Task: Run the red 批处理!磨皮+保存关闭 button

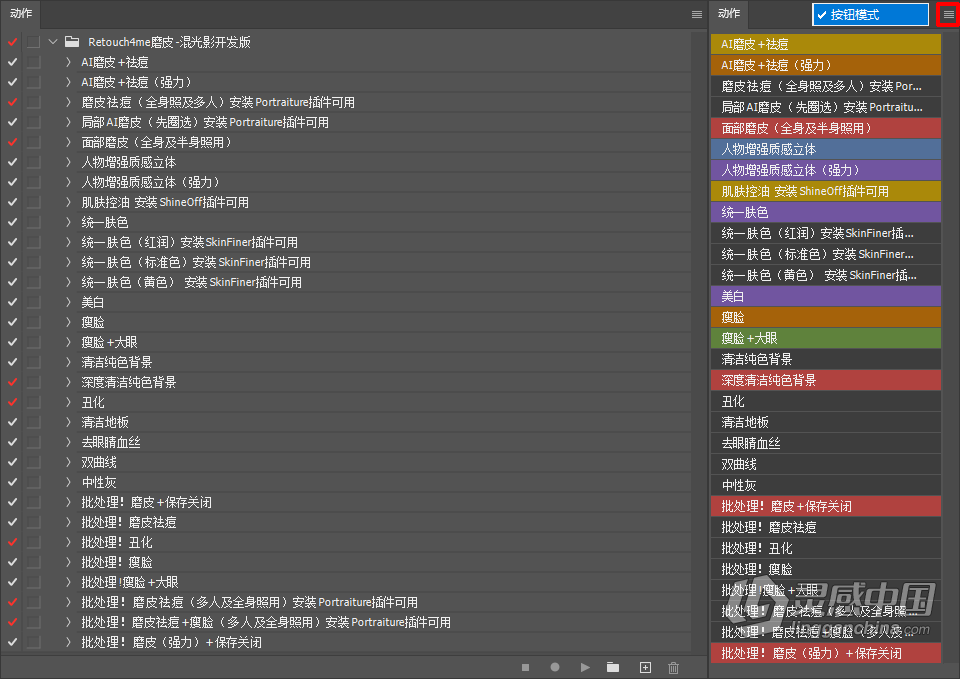Action: [x=826, y=506]
